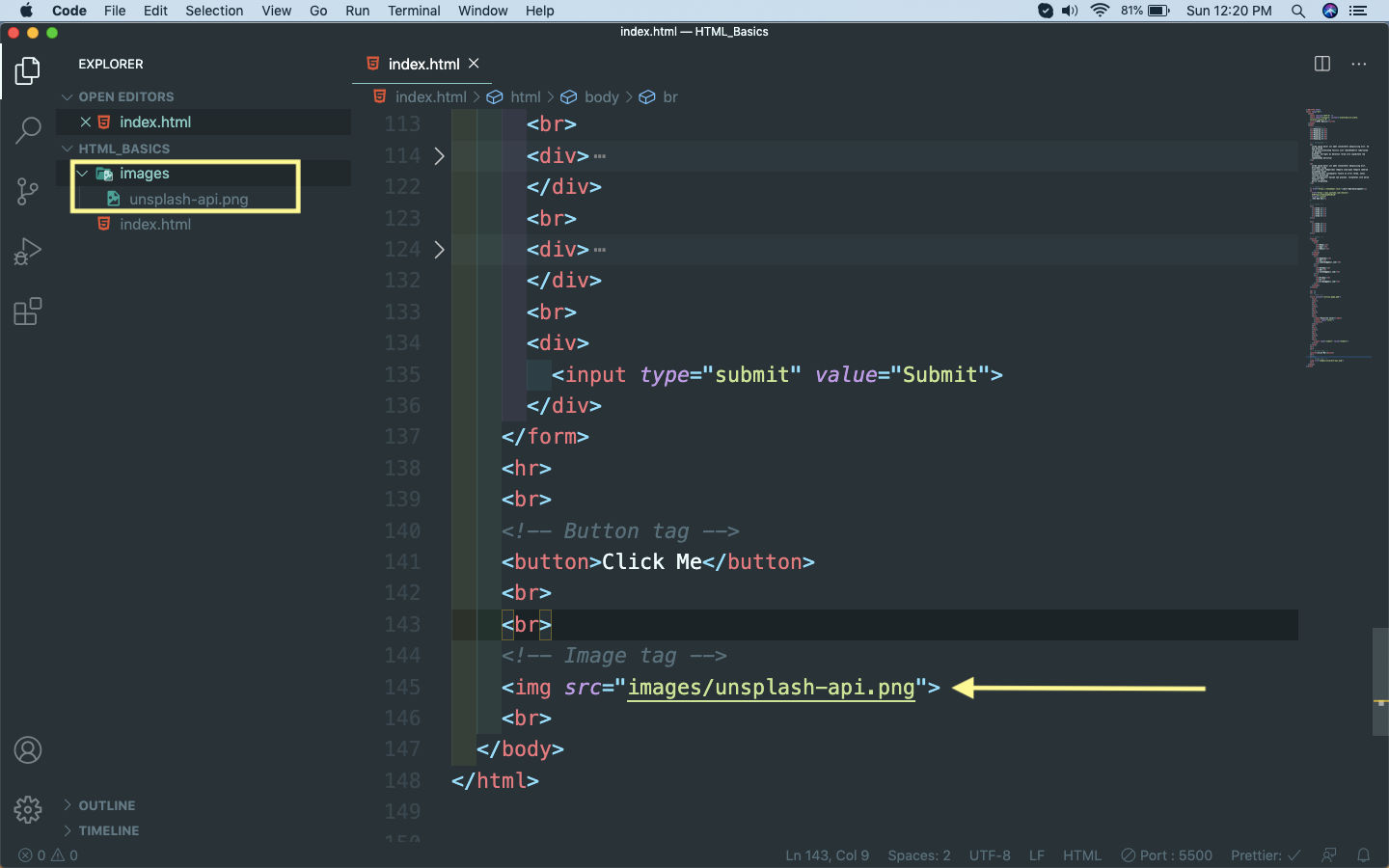Open the File menu

[x=115, y=11]
